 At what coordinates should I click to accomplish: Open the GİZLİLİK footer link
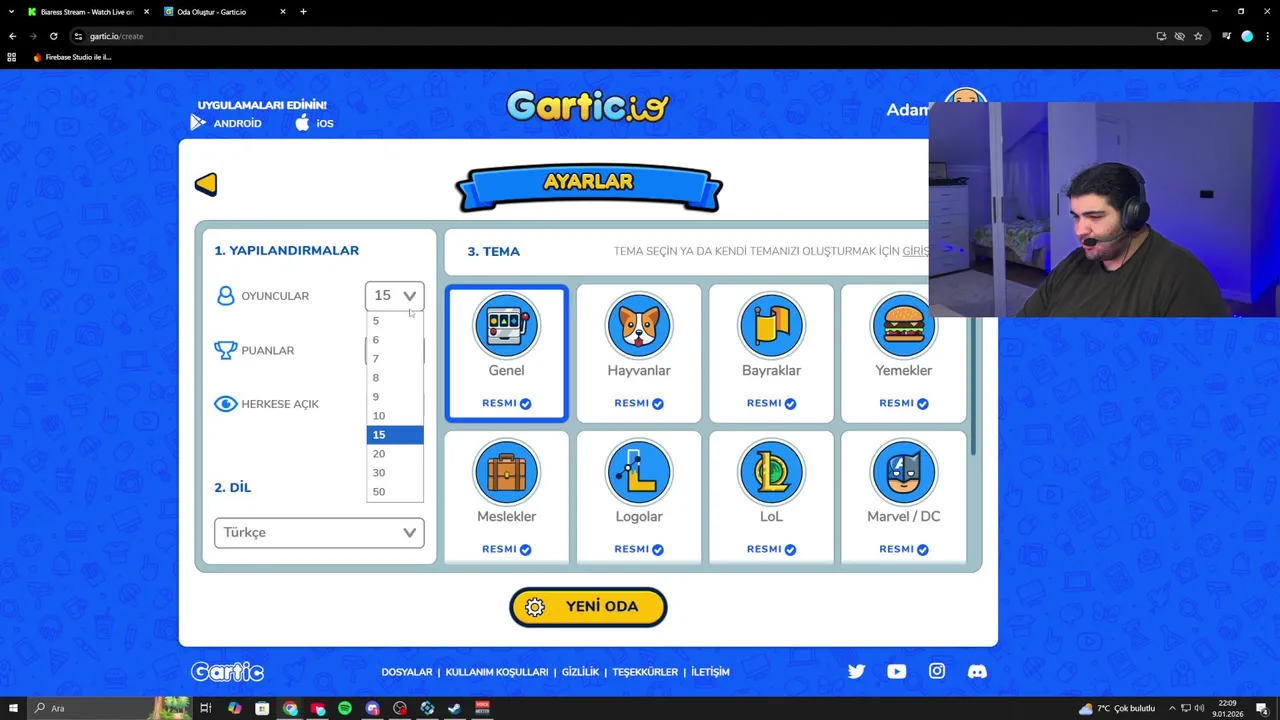(x=580, y=672)
